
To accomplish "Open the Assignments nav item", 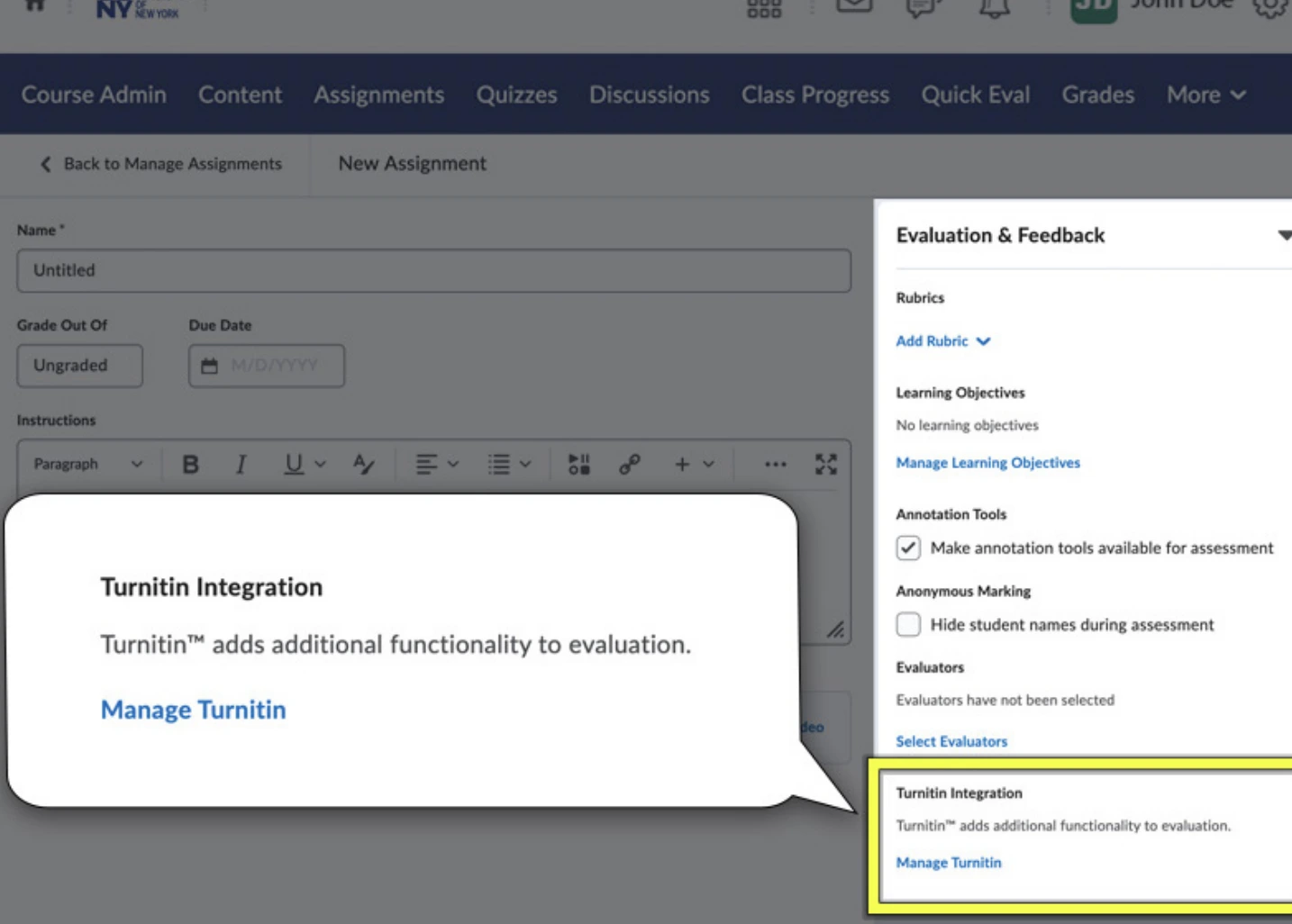I will 379,95.
